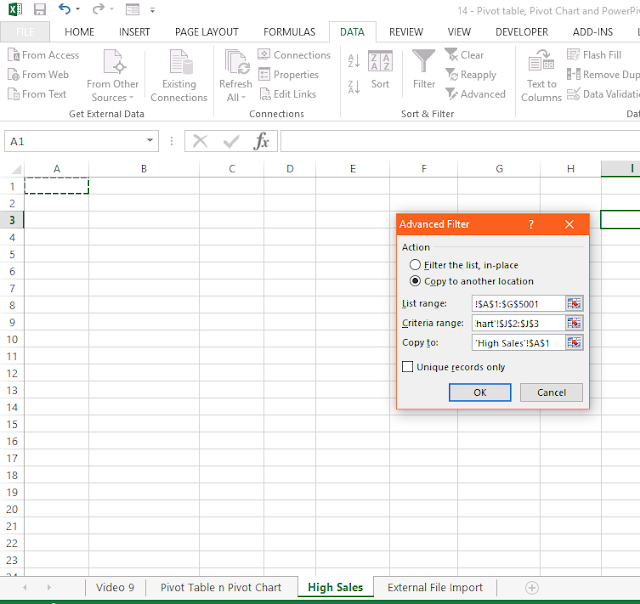
Task: Add a new worksheet
Action: click(532, 588)
